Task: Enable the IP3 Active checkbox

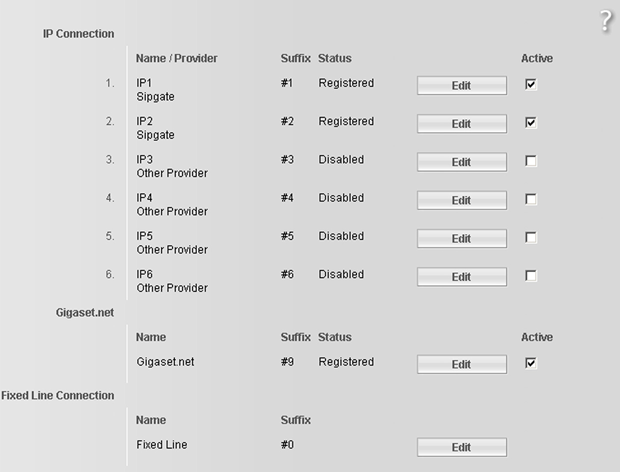Action: click(531, 161)
